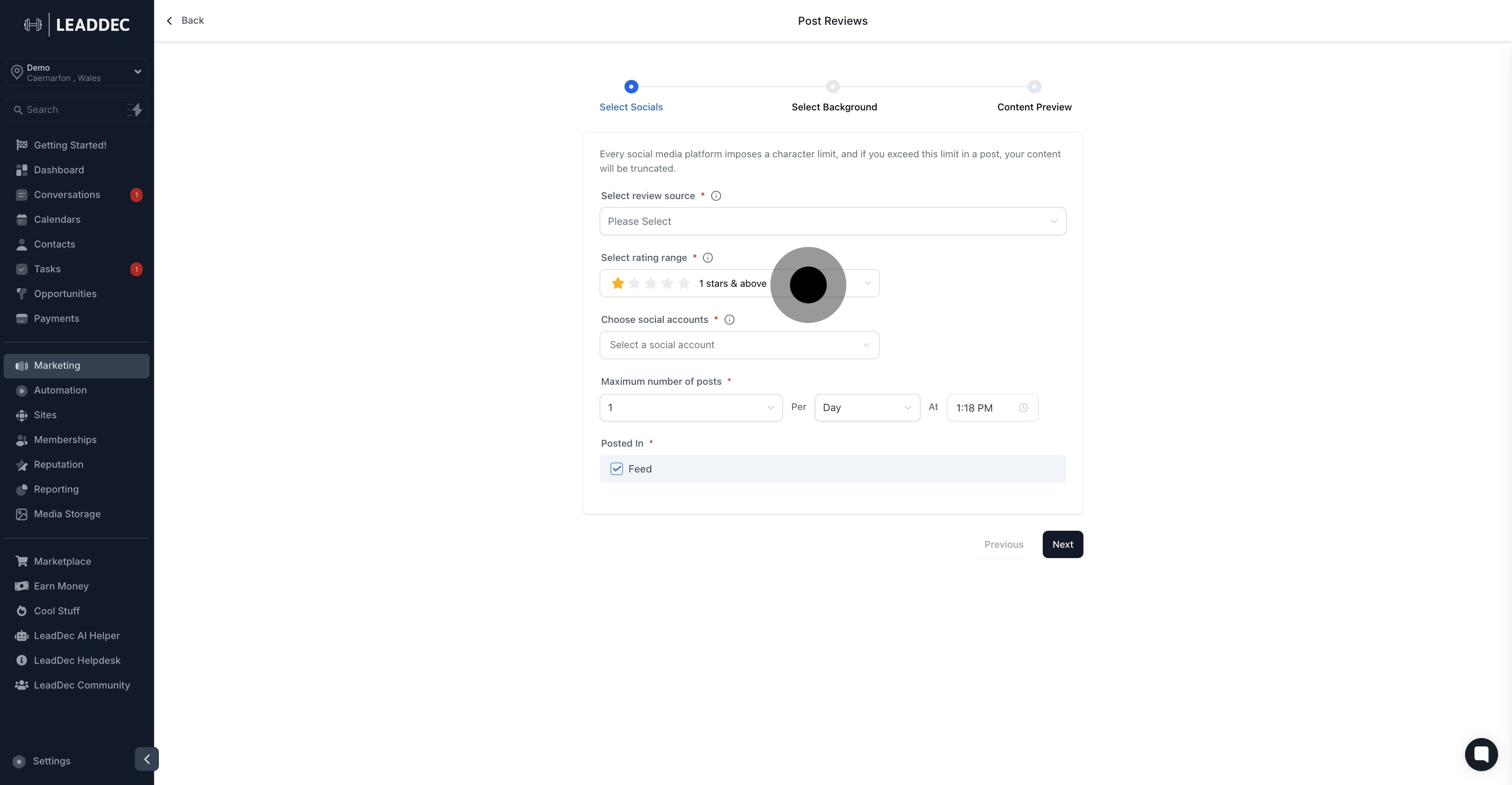Screen dimensions: 1512x785
Task: Click the Marketplace cart icon
Action: (22, 561)
